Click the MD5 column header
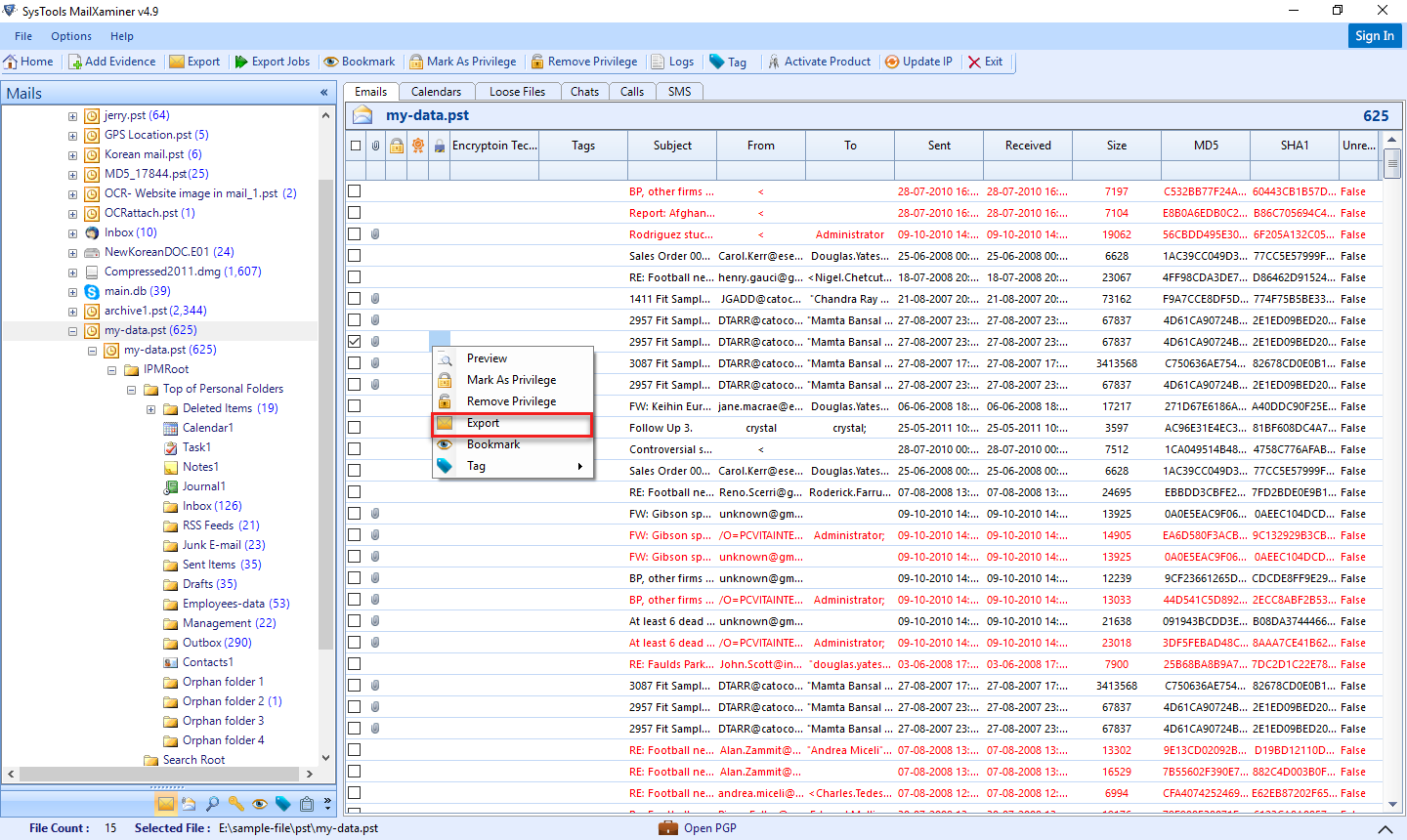This screenshot has height=840, width=1407. coord(1206,146)
